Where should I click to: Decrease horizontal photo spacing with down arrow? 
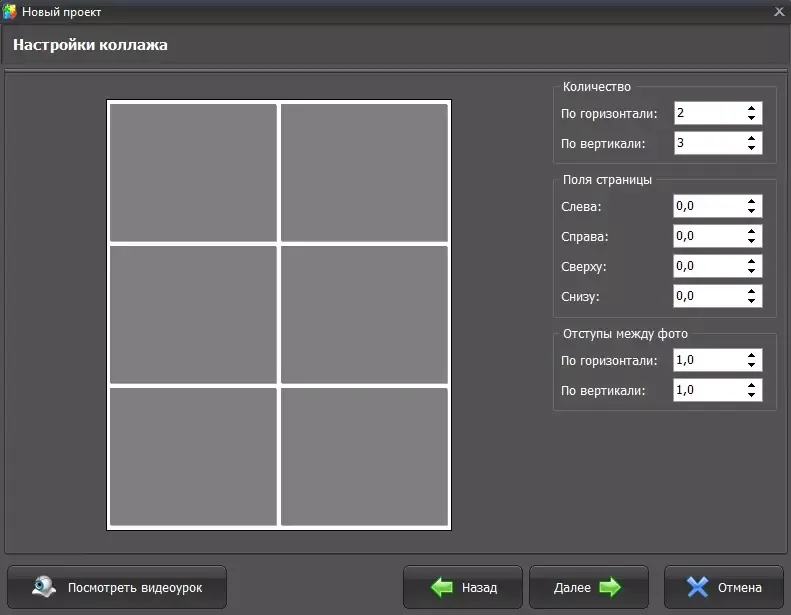(x=751, y=365)
